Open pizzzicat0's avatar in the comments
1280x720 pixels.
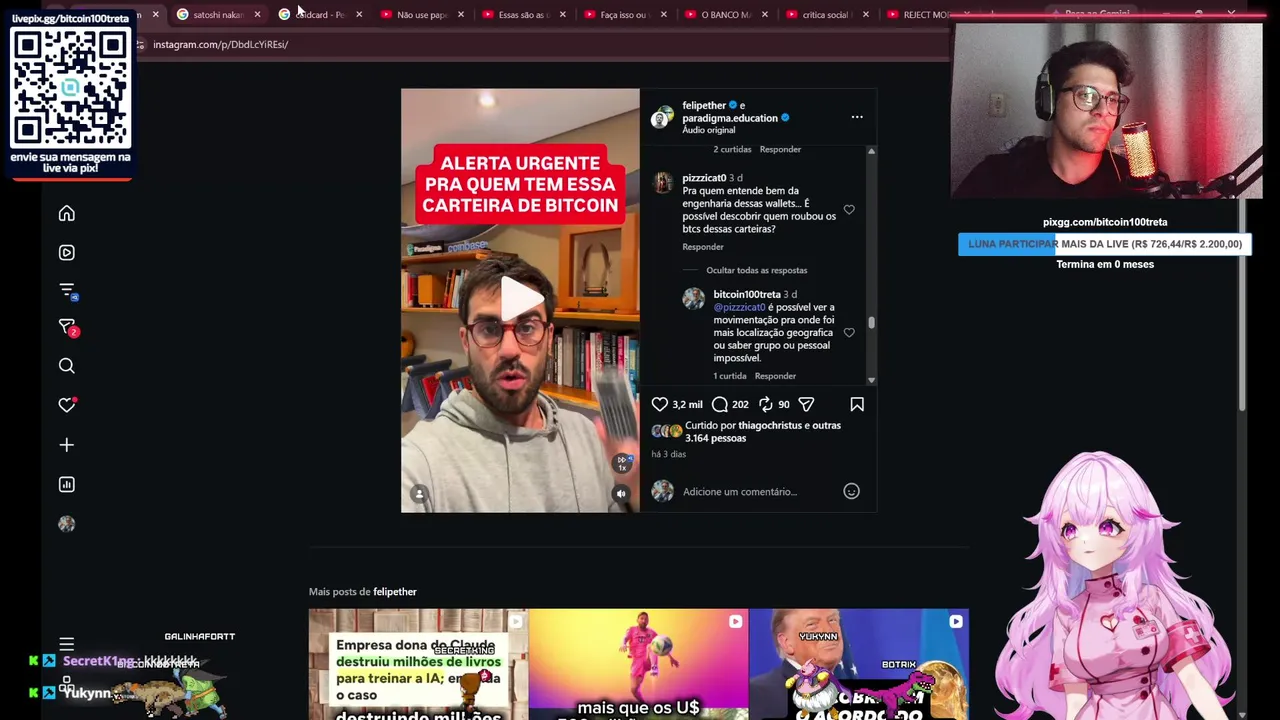point(662,182)
